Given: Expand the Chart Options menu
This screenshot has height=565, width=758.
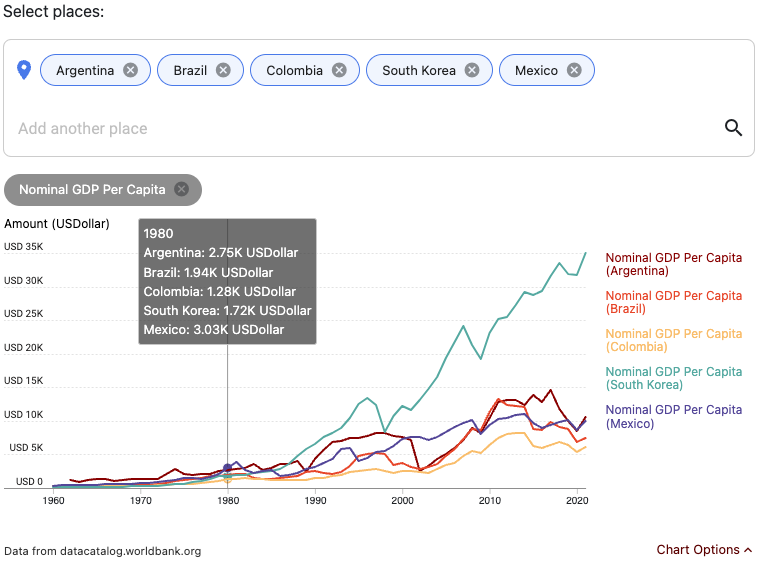Looking at the screenshot, I should (704, 550).
